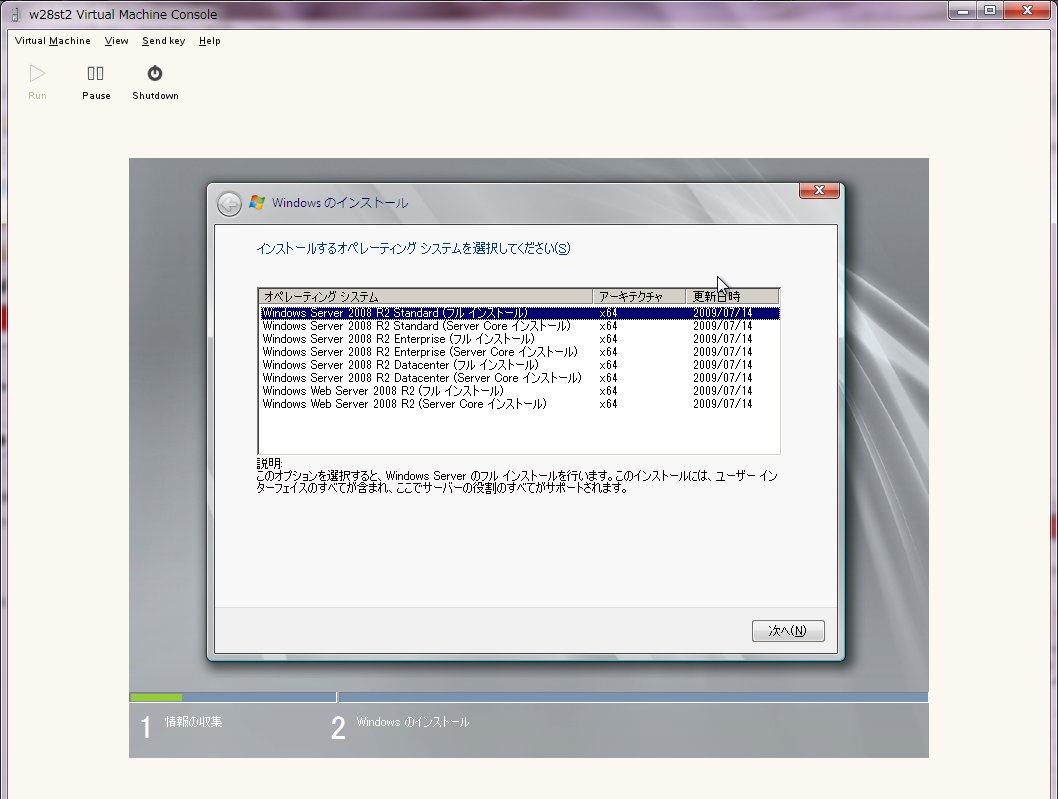Image resolution: width=1058 pixels, height=799 pixels.
Task: Select Windows Server 2008 R2 Enterprise (Server Core インストール)
Action: coord(520,352)
